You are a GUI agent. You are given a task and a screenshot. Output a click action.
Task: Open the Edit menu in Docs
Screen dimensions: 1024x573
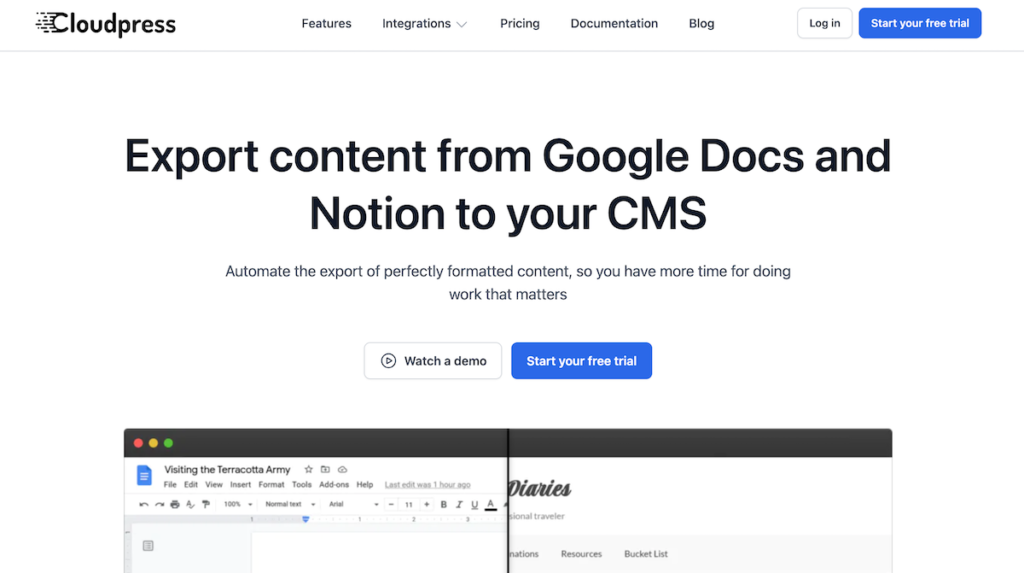(191, 485)
